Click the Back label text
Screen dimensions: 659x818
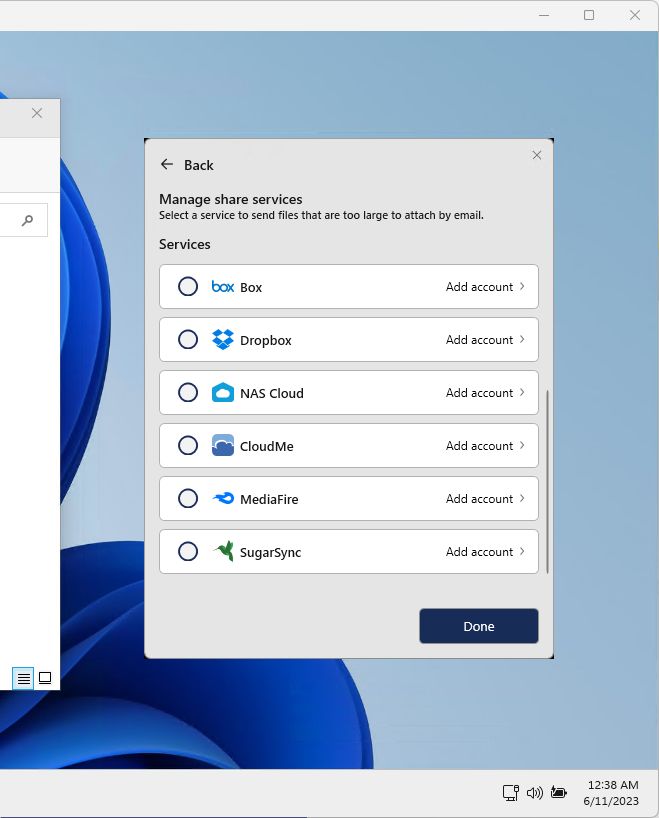[199, 165]
